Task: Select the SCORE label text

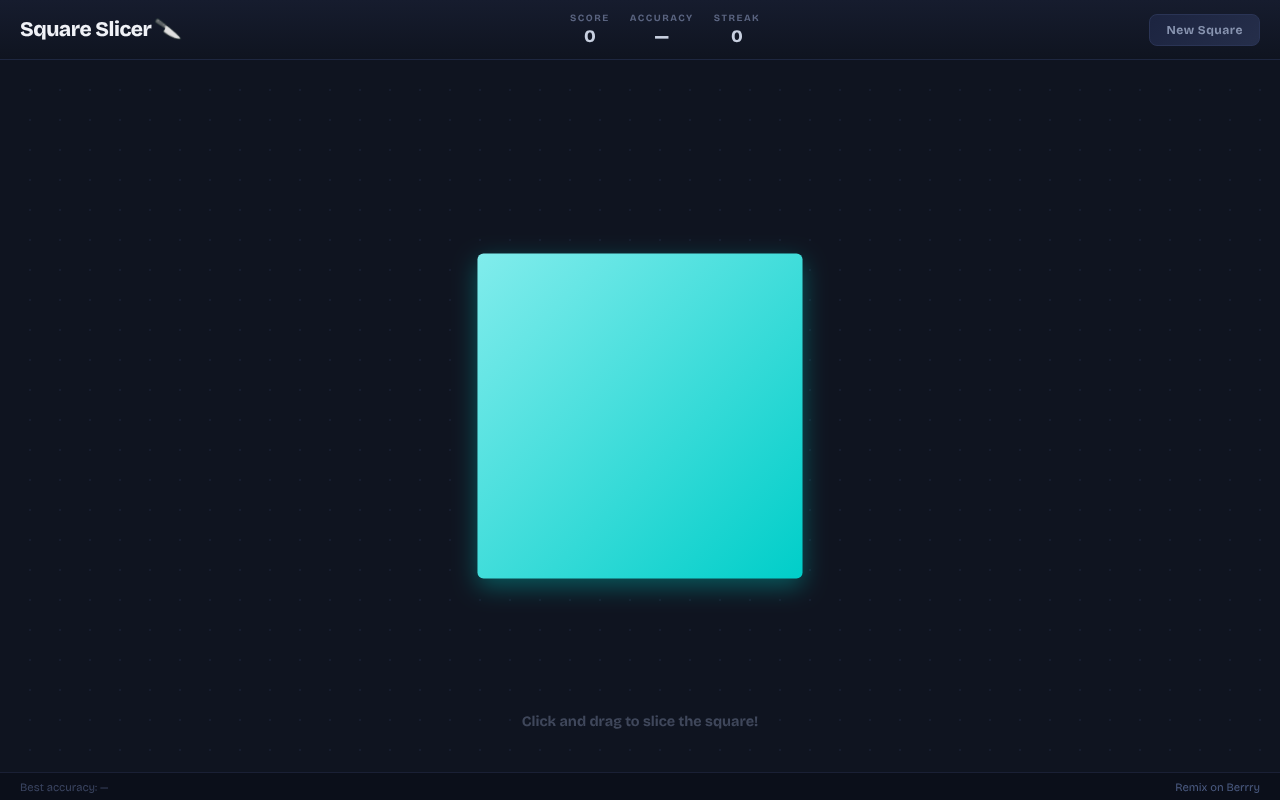Action: 589,18
